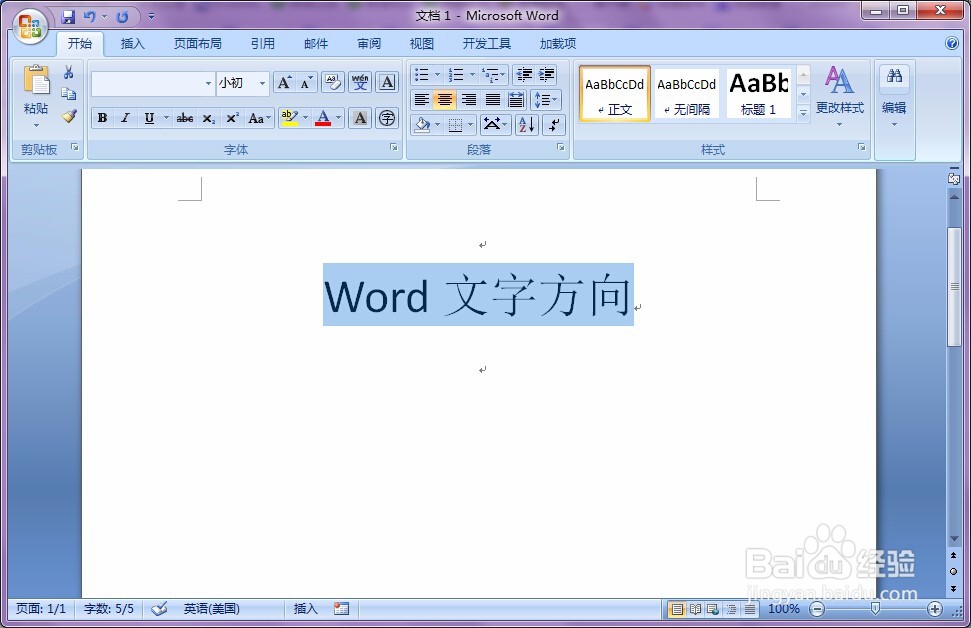This screenshot has width=971, height=628.
Task: Insert enclosed character (字 in circle)
Action: pos(387,118)
